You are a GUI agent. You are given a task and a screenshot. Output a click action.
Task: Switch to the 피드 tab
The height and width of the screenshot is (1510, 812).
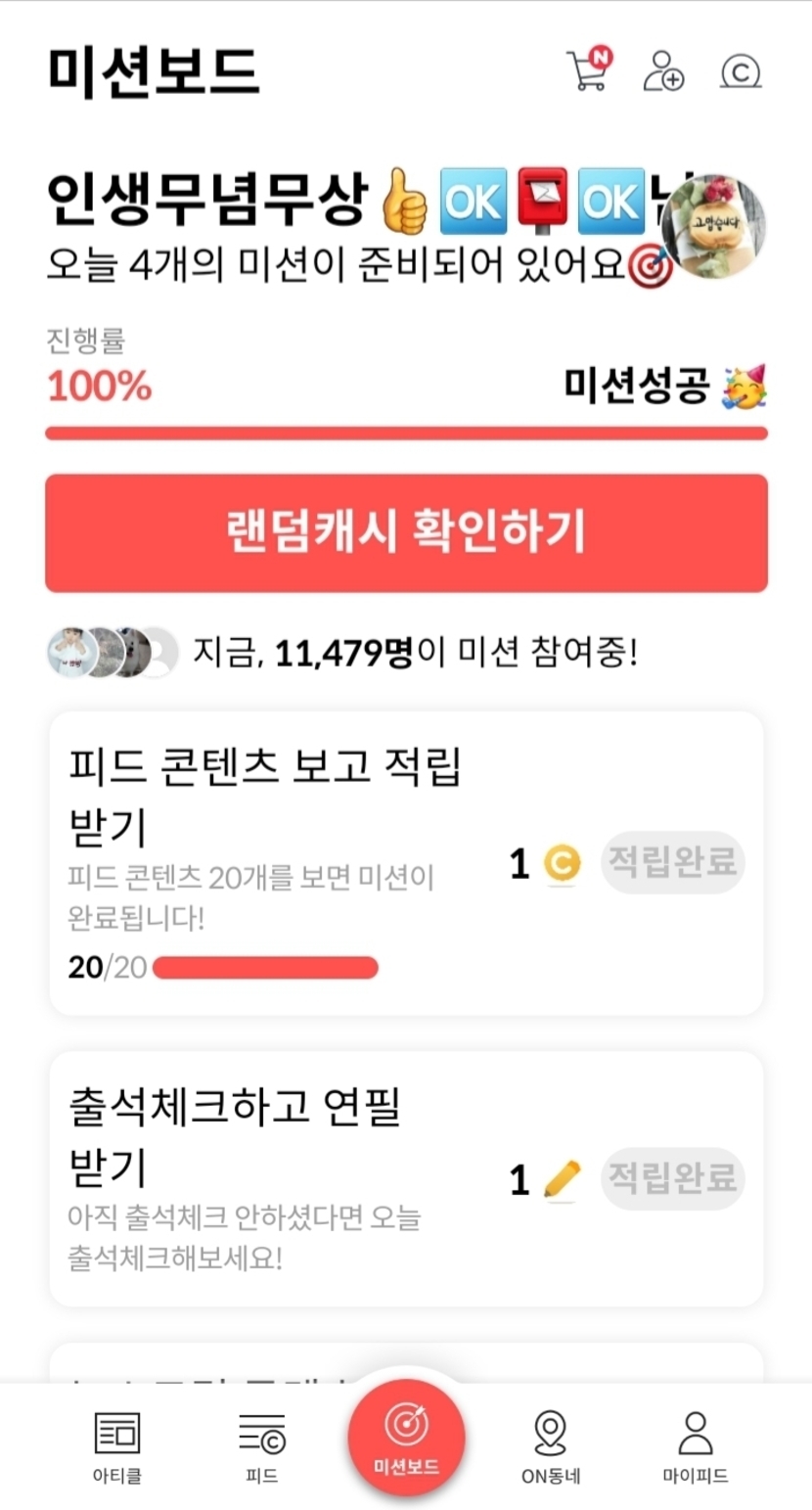261,1443
